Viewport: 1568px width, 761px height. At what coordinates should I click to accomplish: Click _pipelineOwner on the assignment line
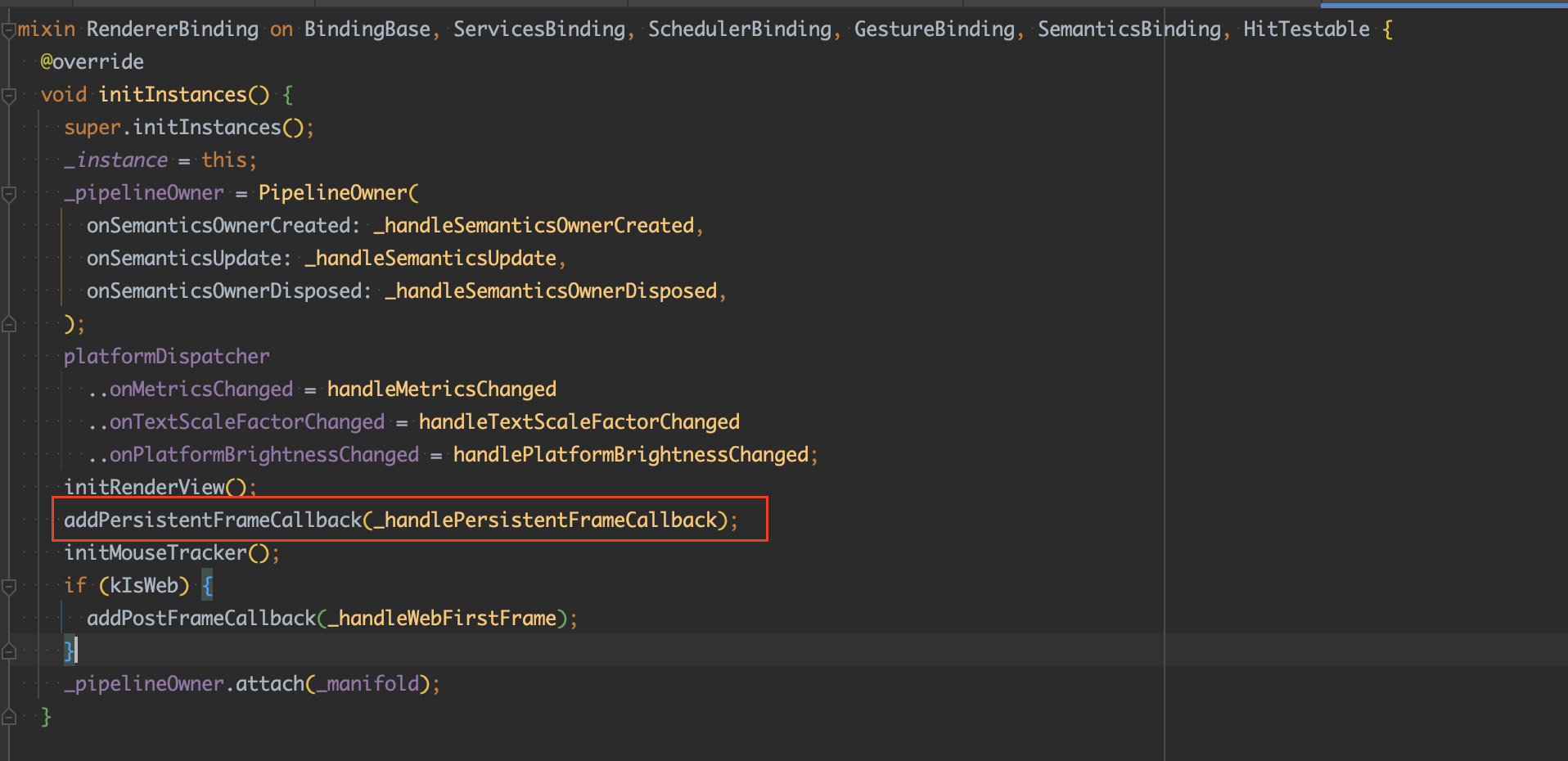144,193
